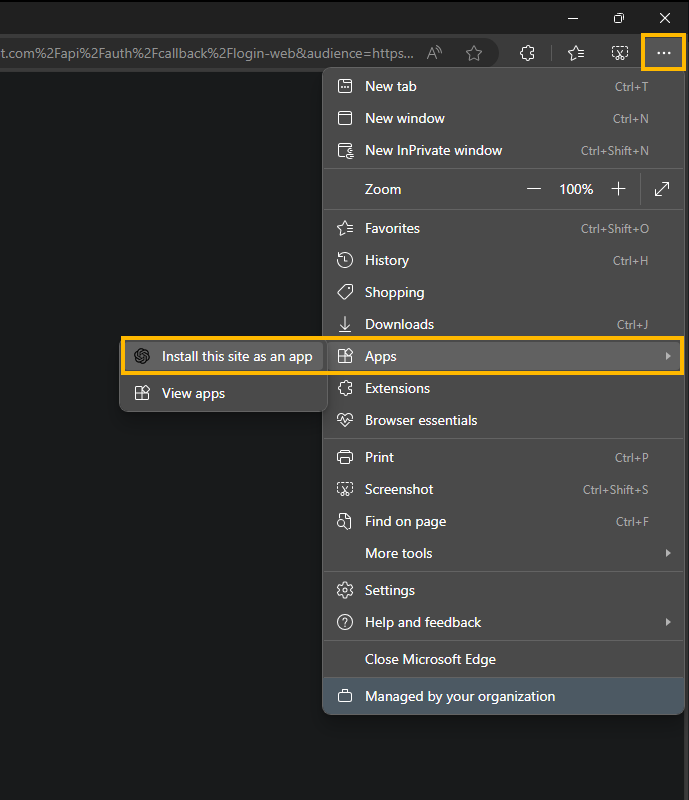Open a New InPrivate window
The image size is (689, 800).
pos(503,151)
